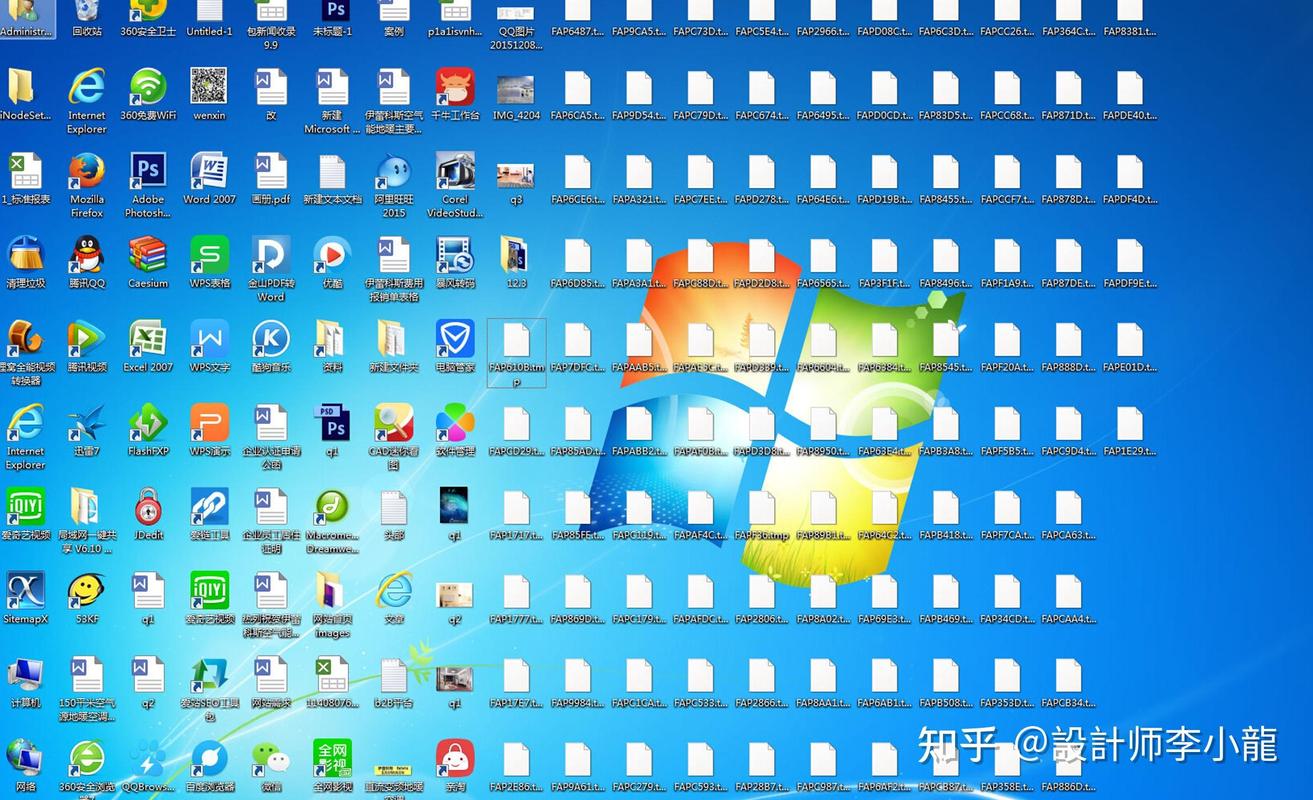The width and height of the screenshot is (1313, 800).
Task: Select the WPS表格 green icon
Action: click(210, 255)
